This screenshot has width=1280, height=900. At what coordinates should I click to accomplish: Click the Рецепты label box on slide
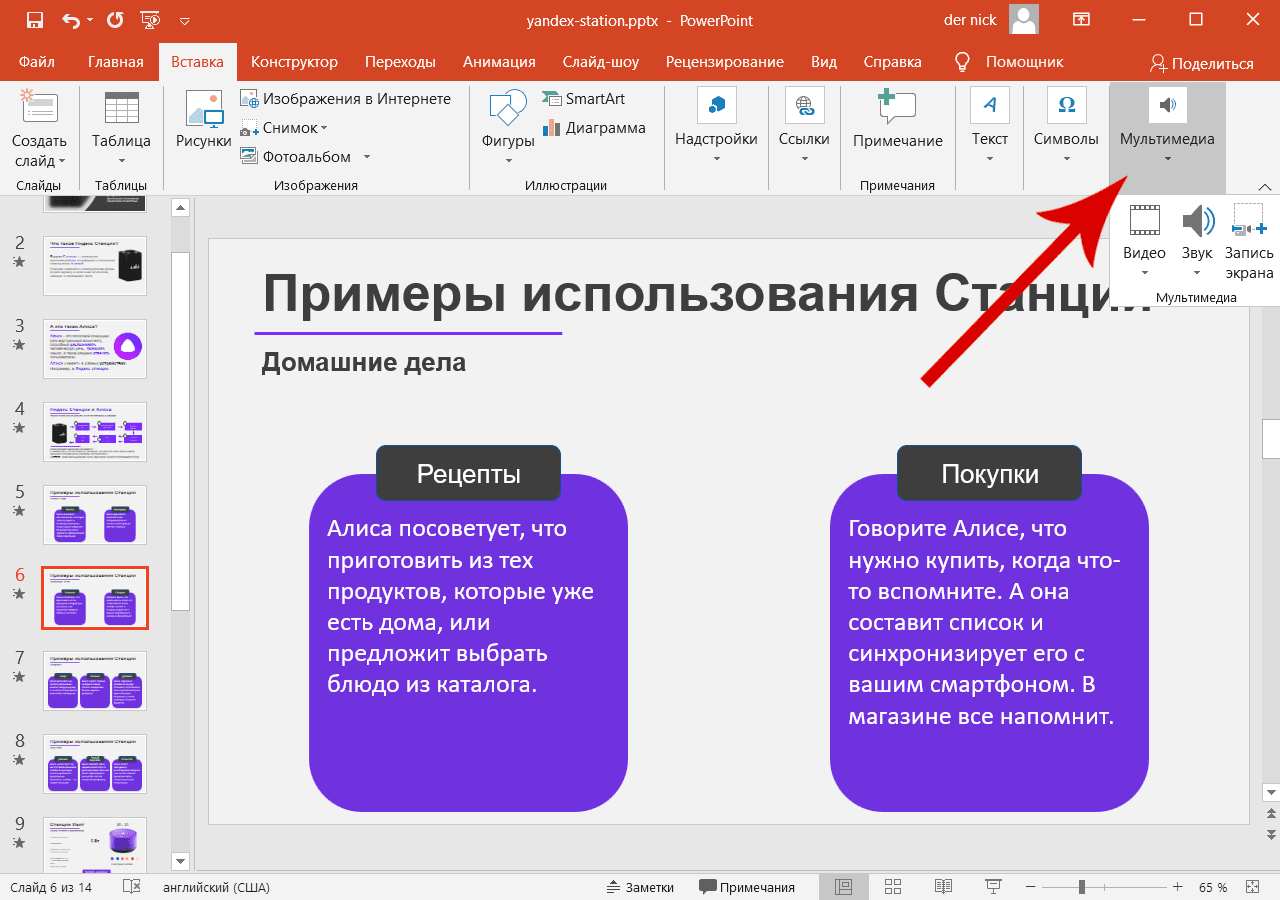468,473
